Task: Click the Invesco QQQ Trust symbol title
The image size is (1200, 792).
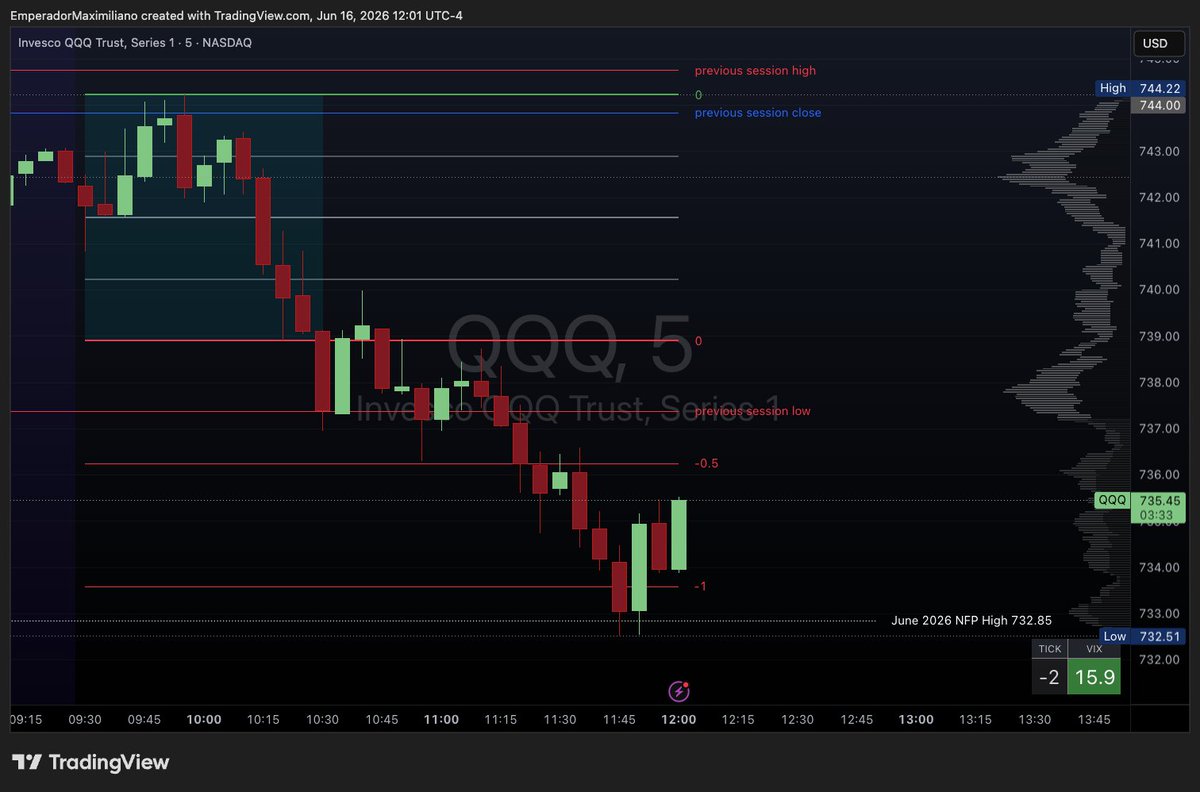Action: [135, 42]
